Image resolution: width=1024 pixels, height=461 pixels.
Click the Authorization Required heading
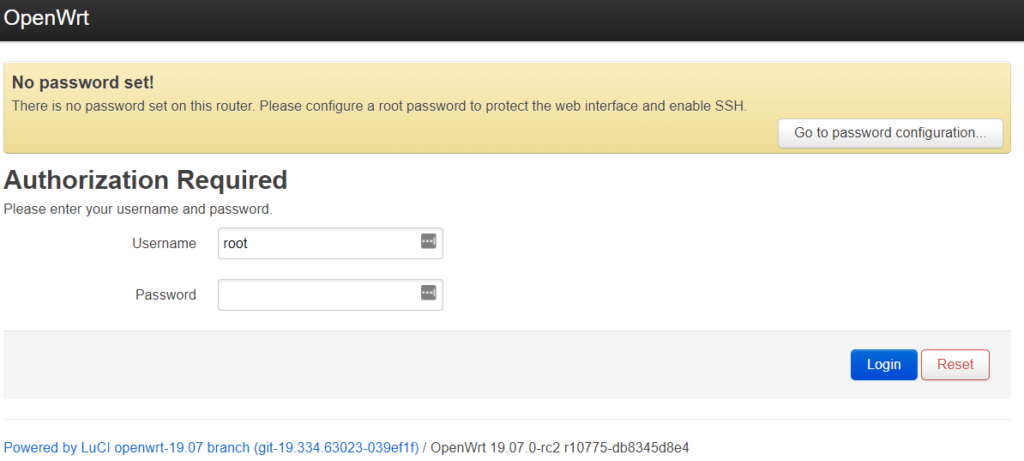146,180
